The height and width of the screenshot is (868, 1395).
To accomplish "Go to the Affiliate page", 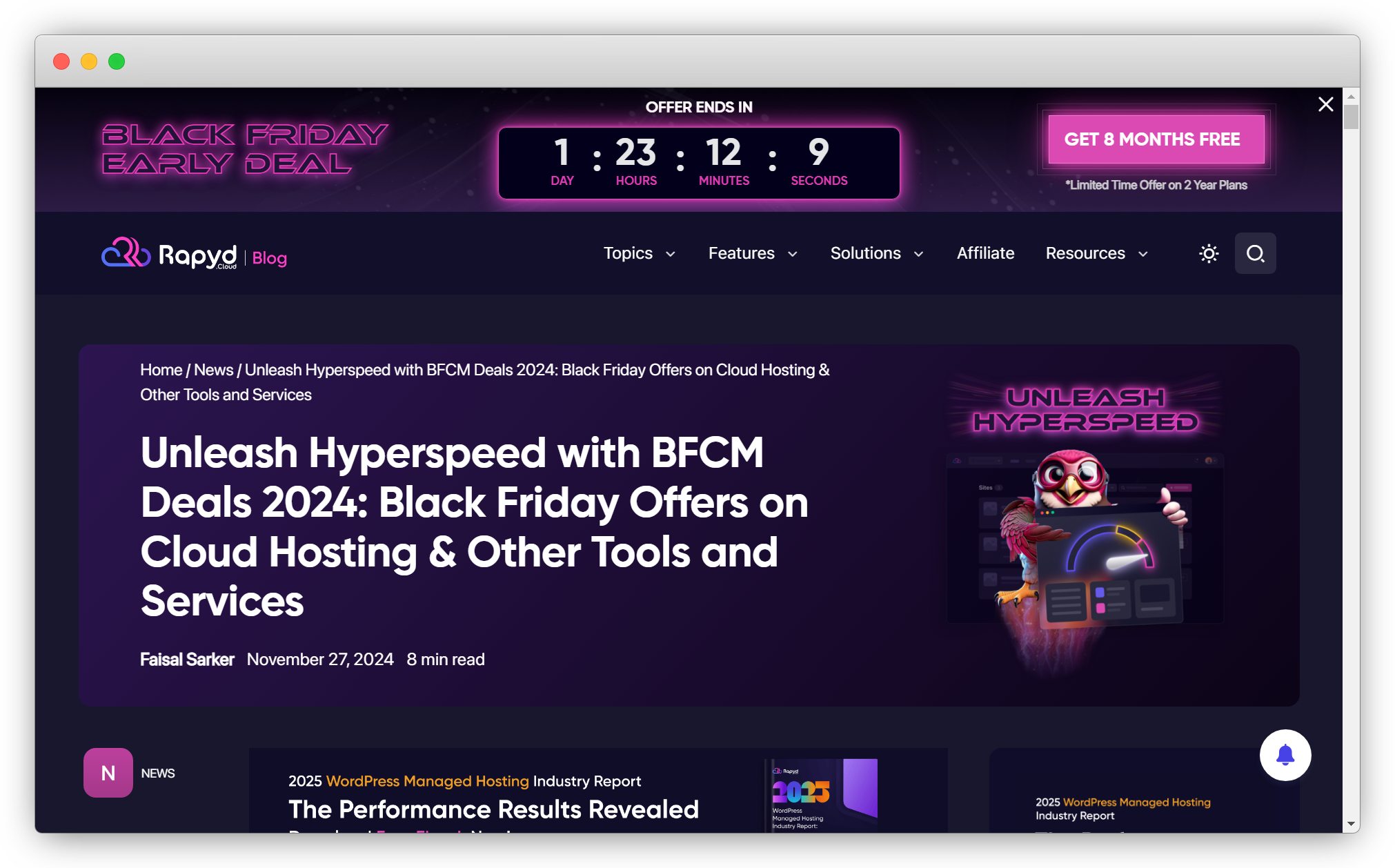I will click(x=985, y=253).
